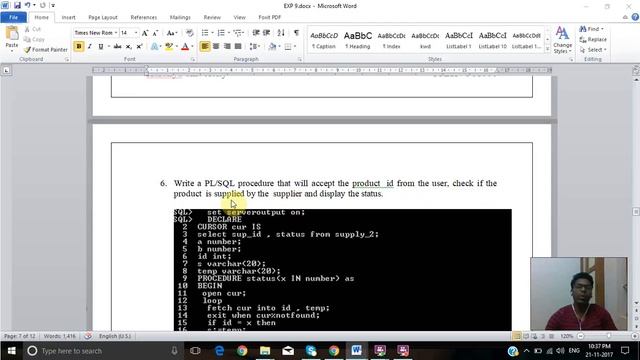
Task: Customize Quick Access Toolbar dropdown
Action: pos(53,6)
